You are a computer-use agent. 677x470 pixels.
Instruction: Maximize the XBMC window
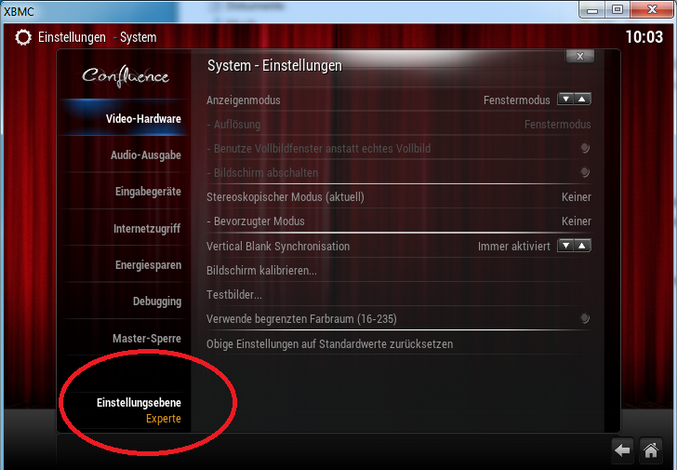coord(617,9)
